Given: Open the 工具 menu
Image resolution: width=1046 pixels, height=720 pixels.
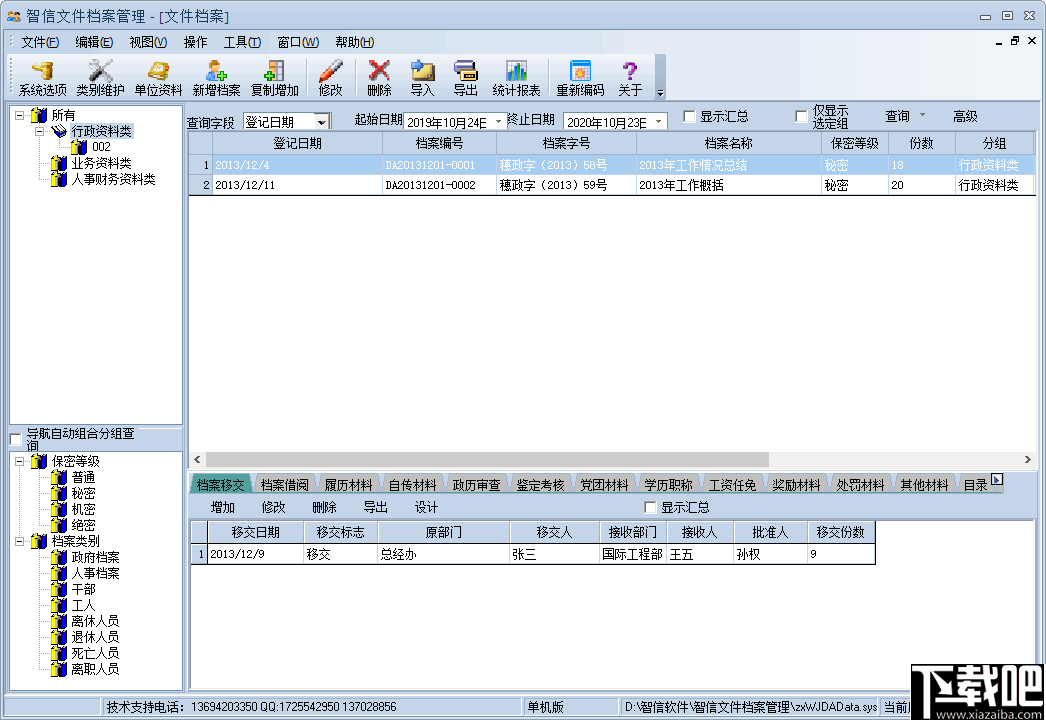Looking at the screenshot, I should pos(241,42).
